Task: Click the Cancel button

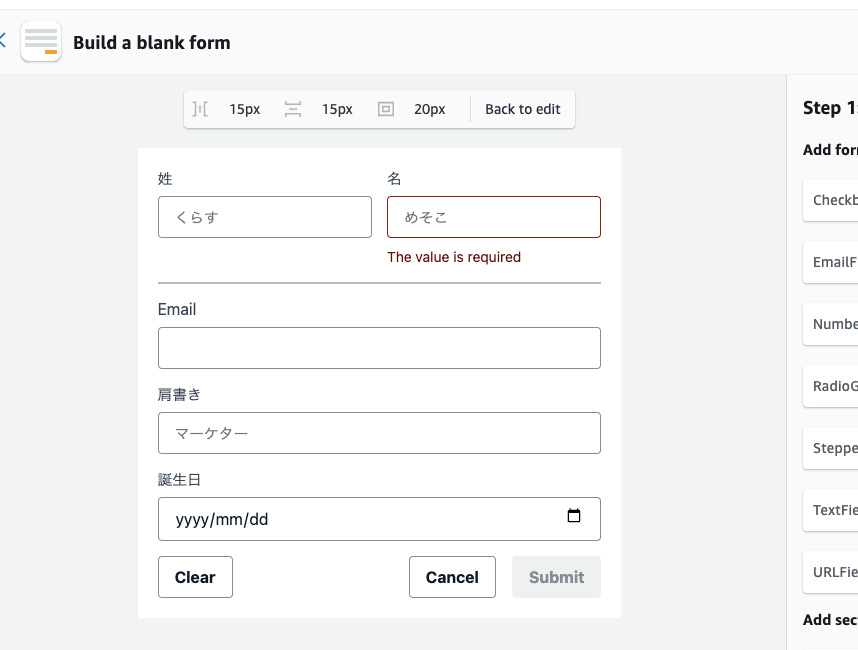Action: tap(452, 577)
